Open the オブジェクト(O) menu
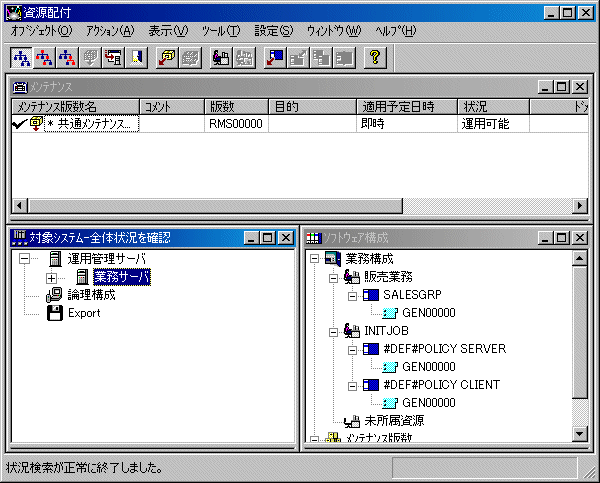The image size is (600, 483). [41, 31]
